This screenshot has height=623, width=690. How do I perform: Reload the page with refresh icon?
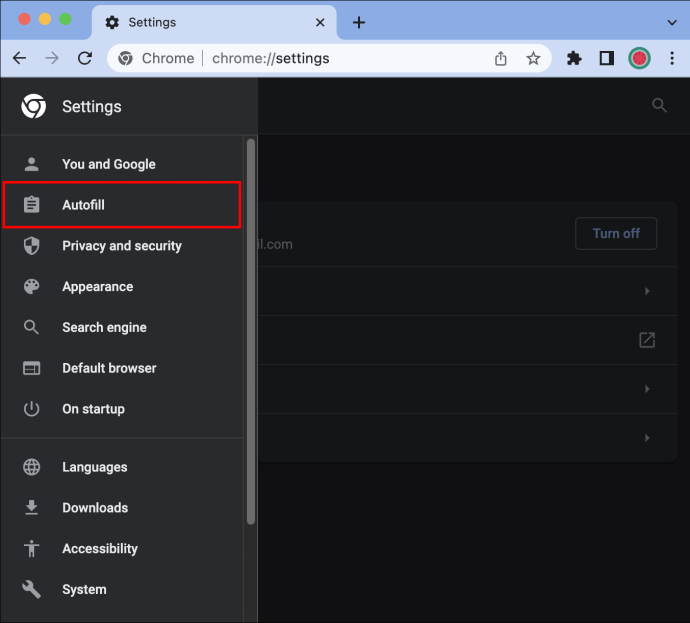[84, 58]
